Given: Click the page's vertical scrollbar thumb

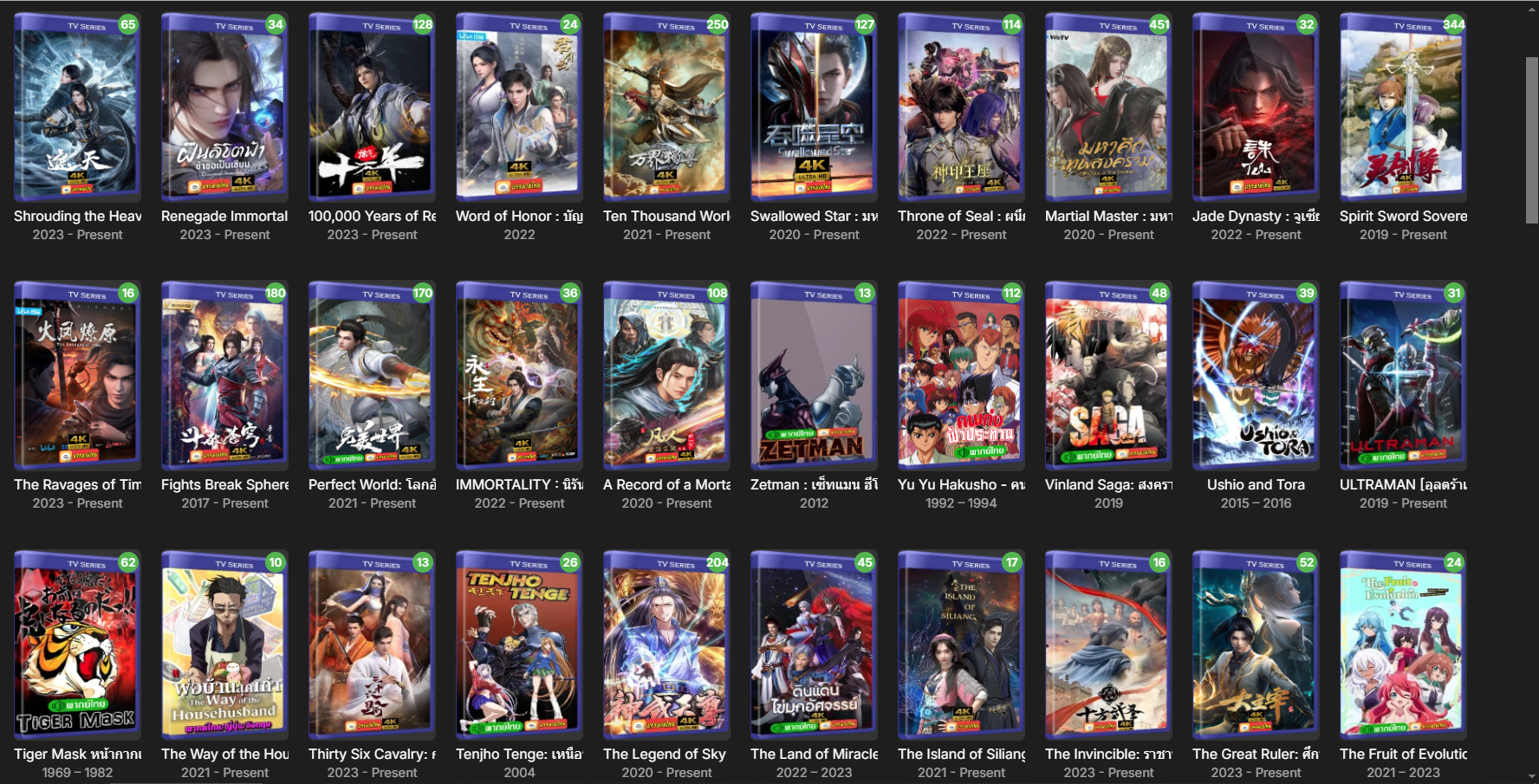Looking at the screenshot, I should [x=1531, y=140].
